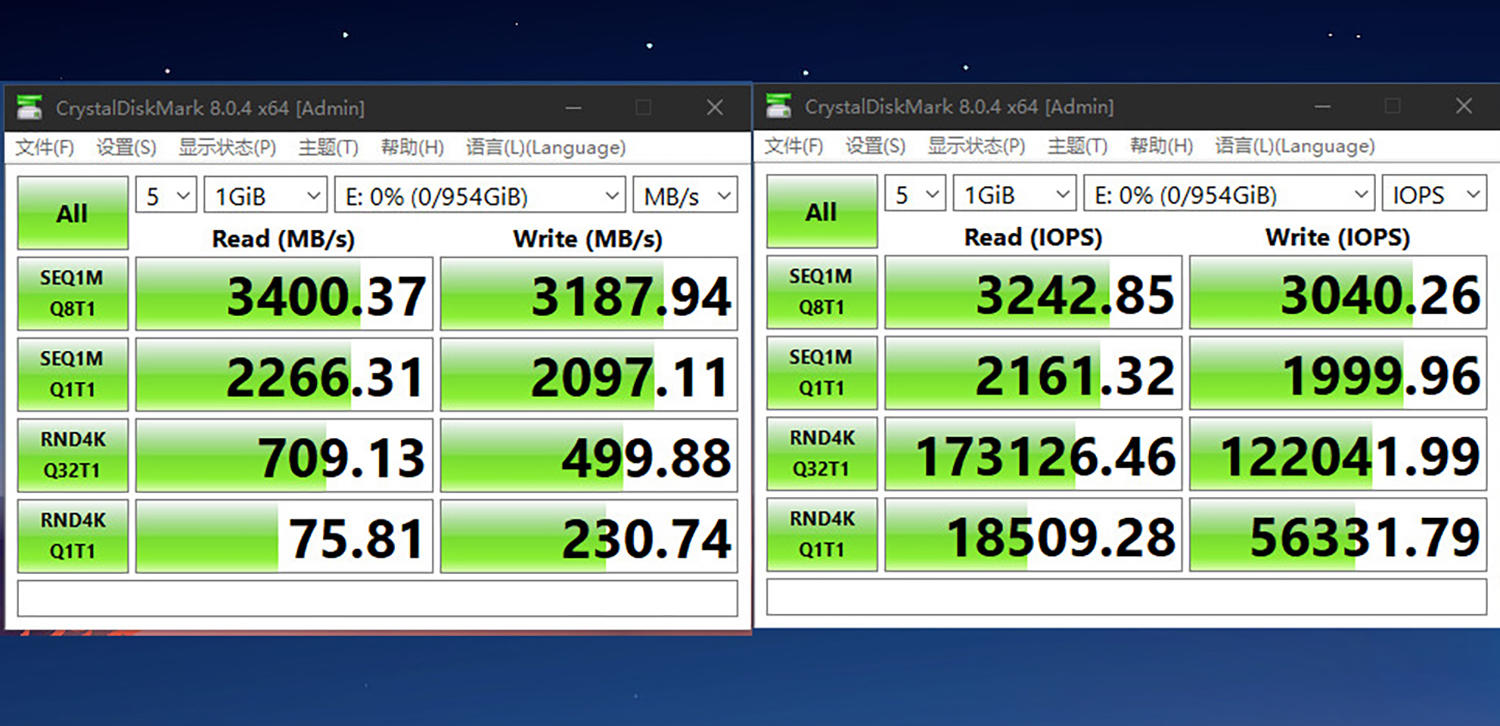Click the 2097.11 write result
1500x726 pixels.
point(589,375)
